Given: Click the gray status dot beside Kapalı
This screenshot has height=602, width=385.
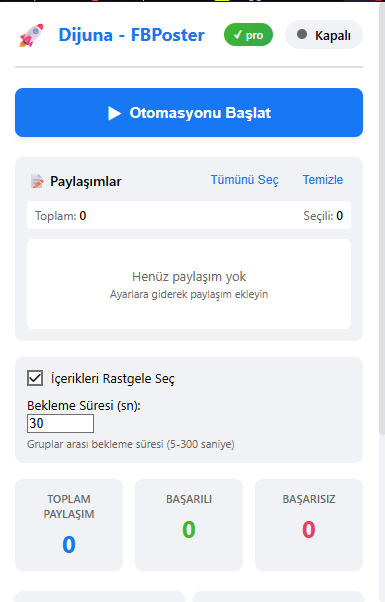Looking at the screenshot, I should pyautogui.click(x=302, y=34).
